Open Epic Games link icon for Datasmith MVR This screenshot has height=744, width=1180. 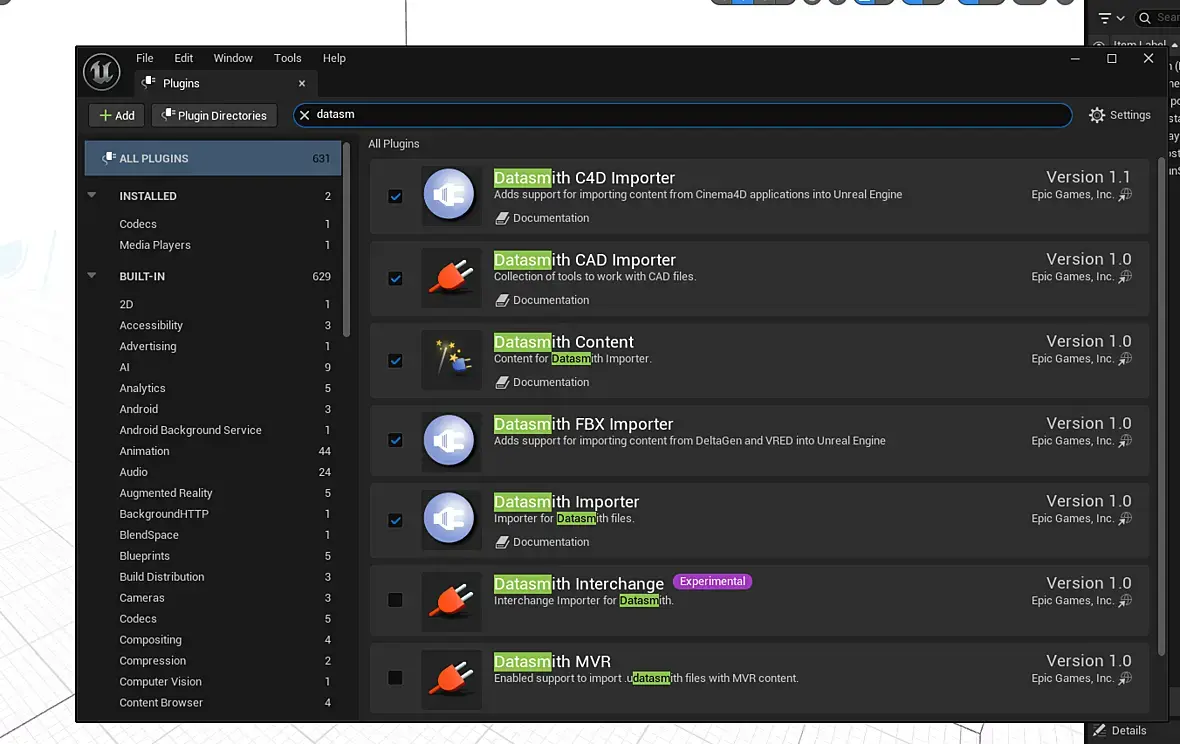click(x=1125, y=678)
